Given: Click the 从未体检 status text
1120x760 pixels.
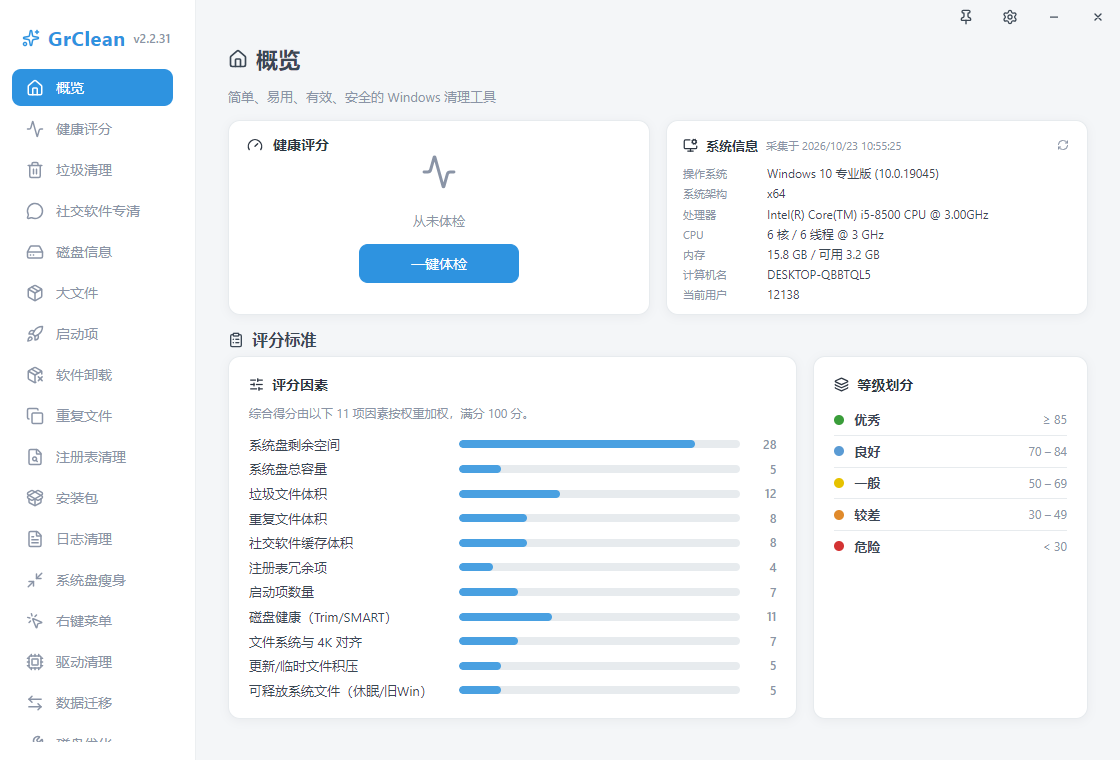Looking at the screenshot, I should (x=439, y=221).
